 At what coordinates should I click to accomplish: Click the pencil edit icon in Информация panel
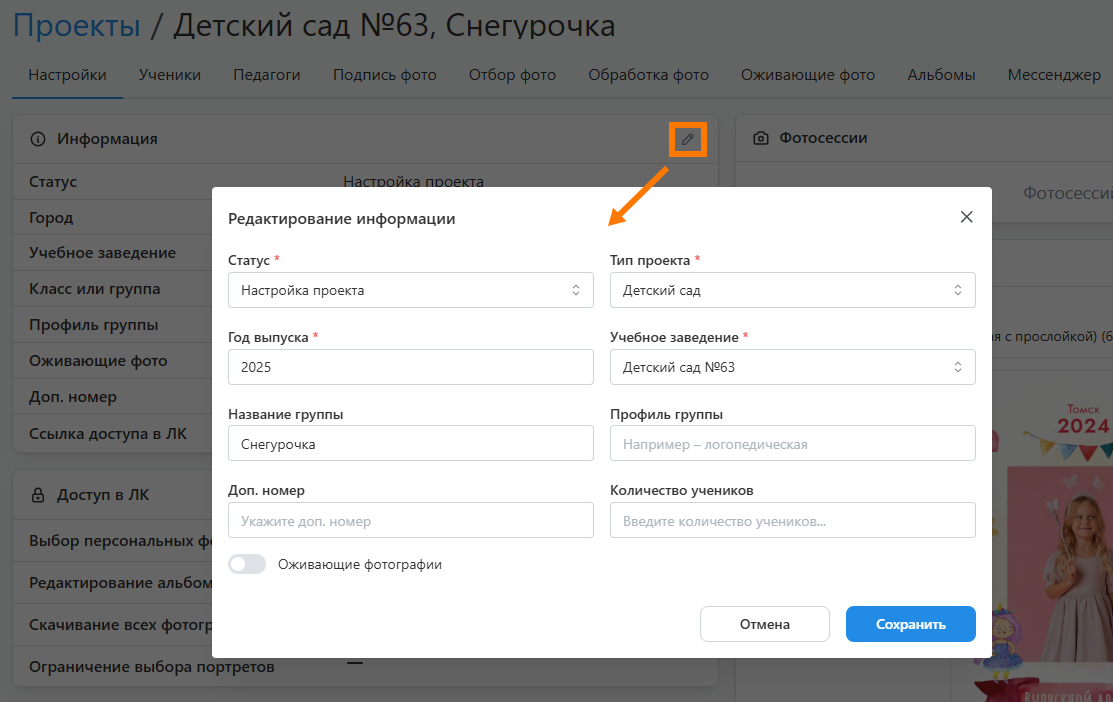click(687, 139)
